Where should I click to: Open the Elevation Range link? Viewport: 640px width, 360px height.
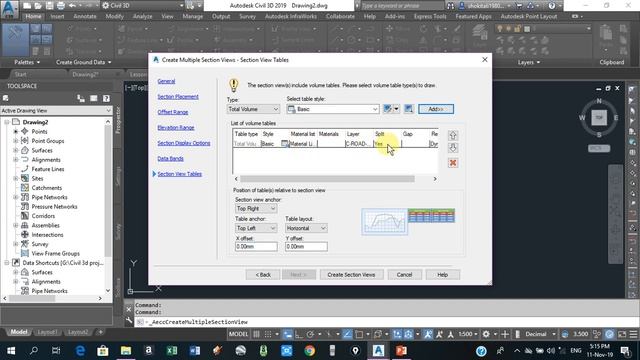[176, 127]
